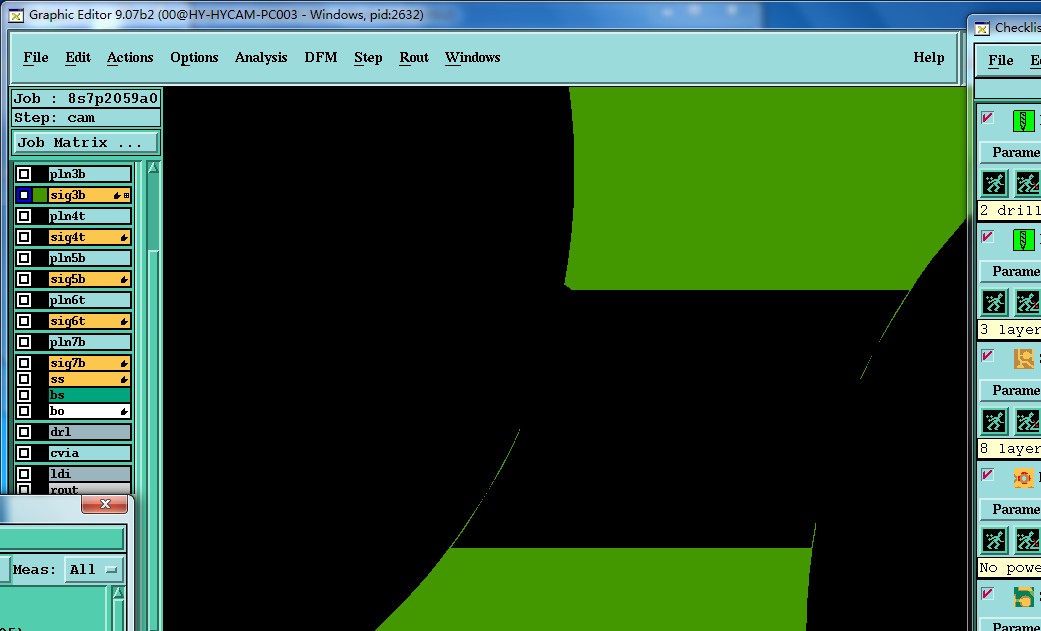Click the second run icon above "8 layer"
This screenshot has height=631, width=1041.
[x=1027, y=421]
